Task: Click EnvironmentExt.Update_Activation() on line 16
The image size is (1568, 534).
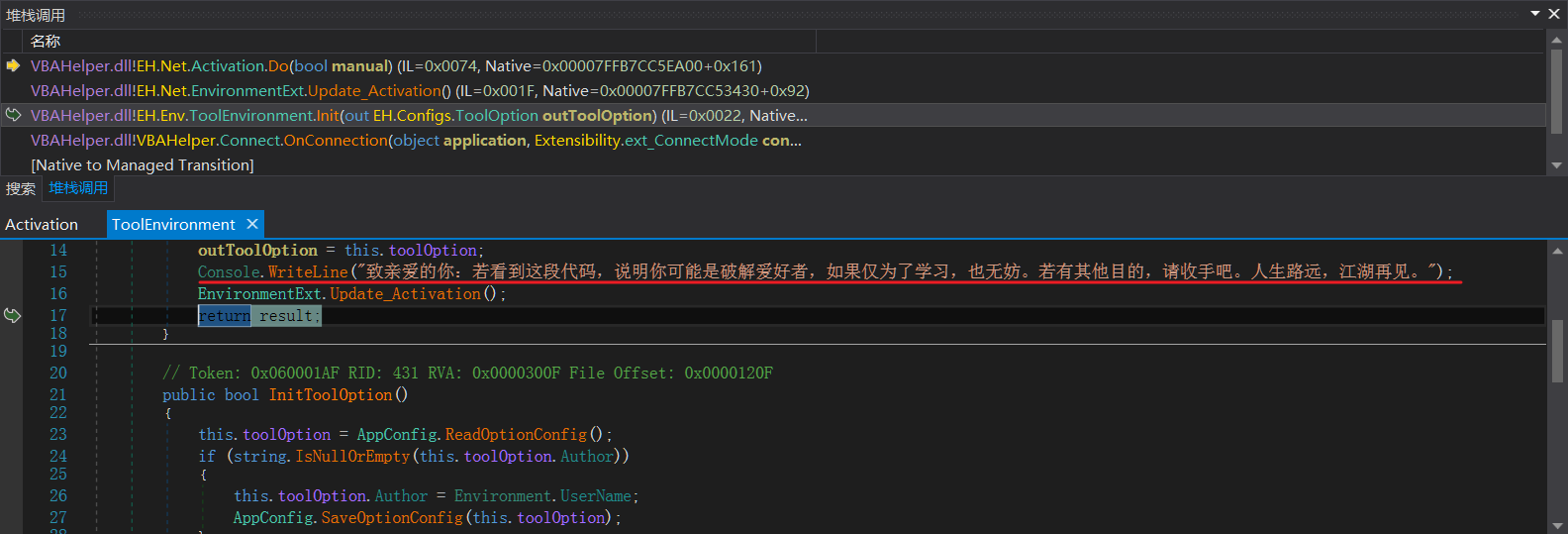Action: [x=351, y=293]
